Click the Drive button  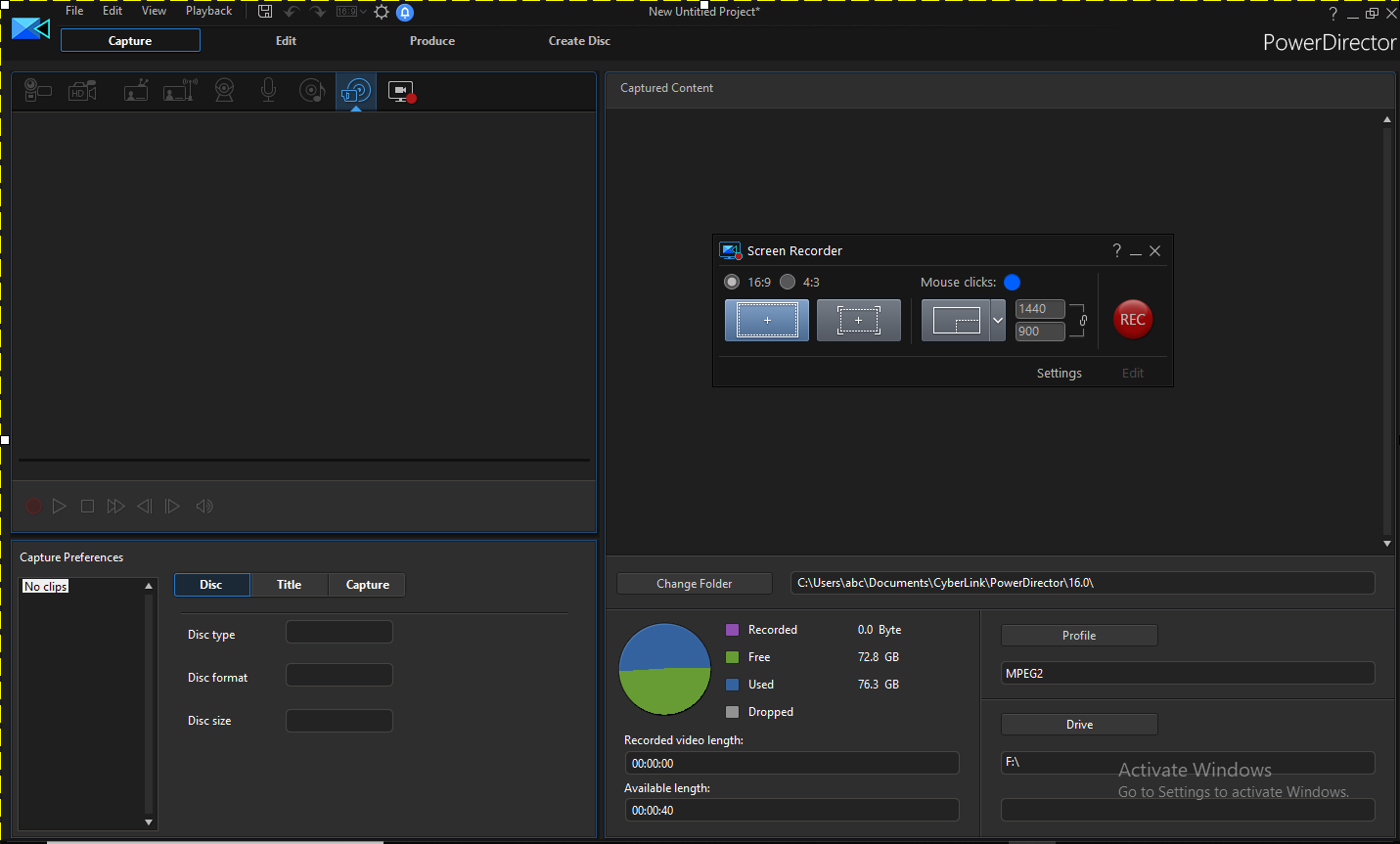click(x=1079, y=725)
